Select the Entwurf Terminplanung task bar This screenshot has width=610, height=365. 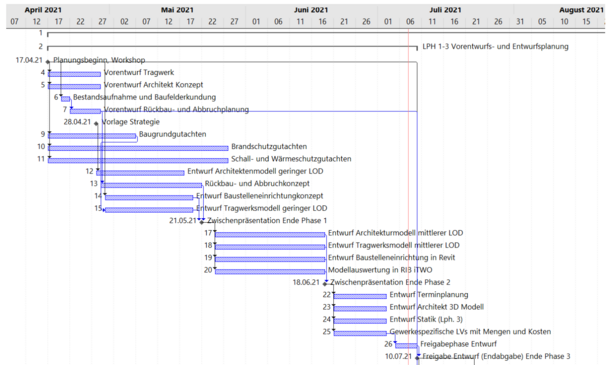point(360,297)
